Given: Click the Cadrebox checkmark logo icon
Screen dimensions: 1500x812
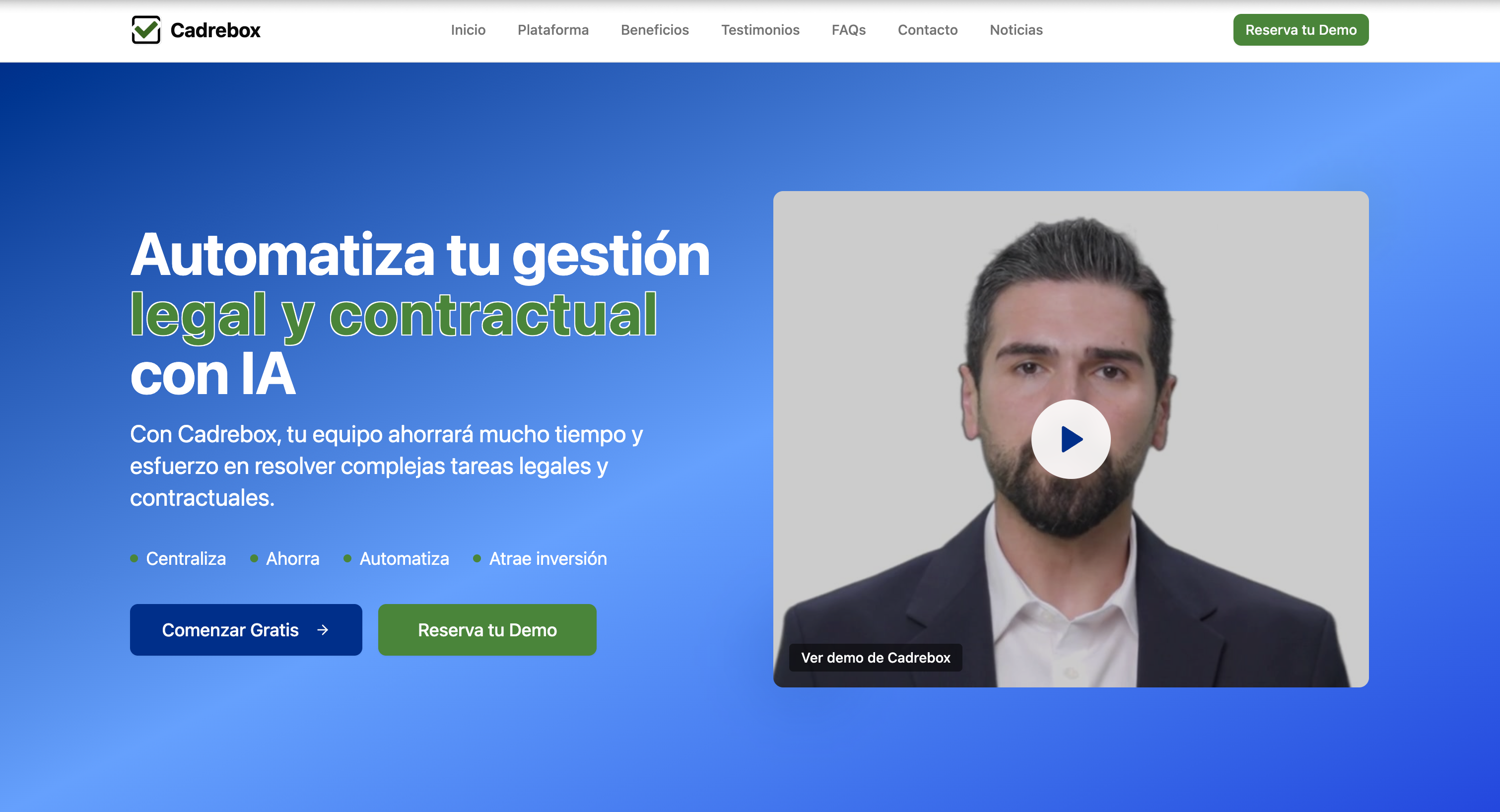Looking at the screenshot, I should (x=145, y=30).
